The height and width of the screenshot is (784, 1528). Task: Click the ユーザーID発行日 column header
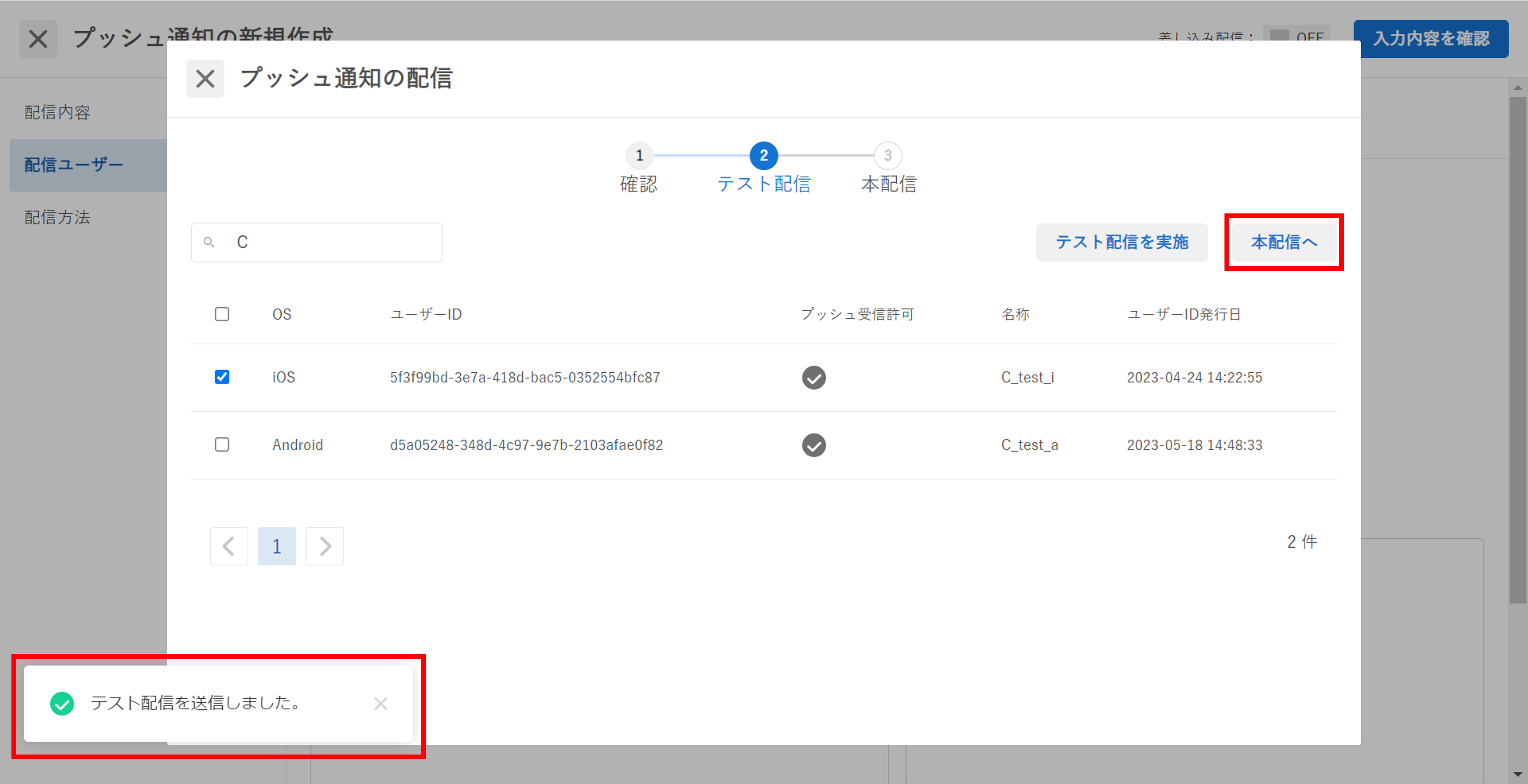(1184, 315)
